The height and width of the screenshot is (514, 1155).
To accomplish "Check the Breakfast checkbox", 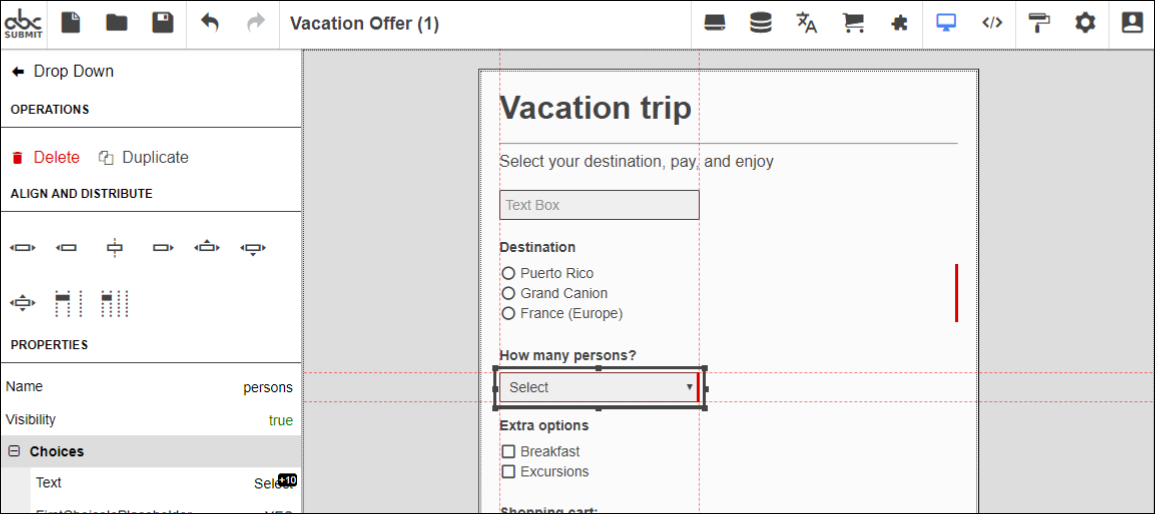I will [508, 451].
